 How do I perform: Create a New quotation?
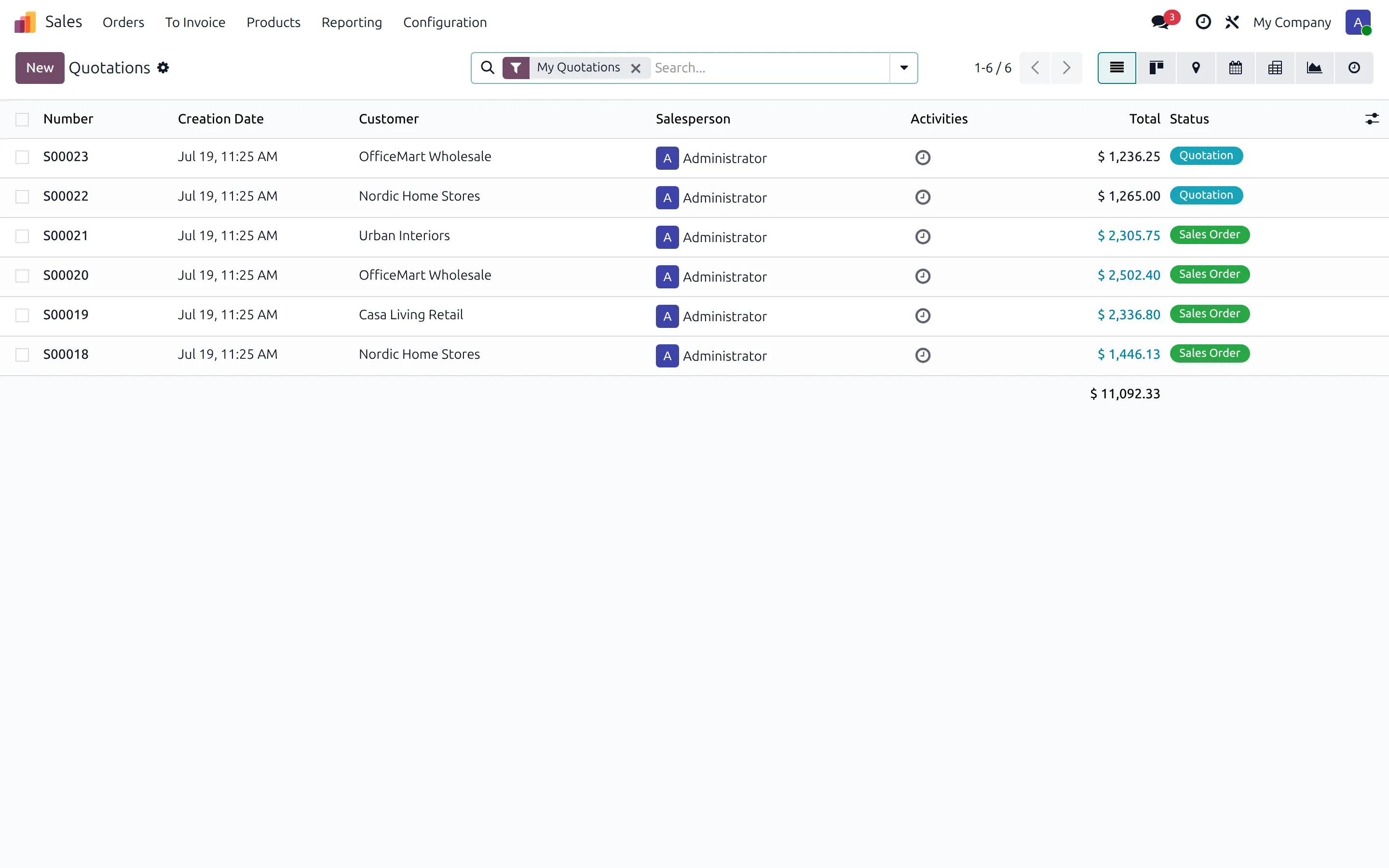pyautogui.click(x=40, y=68)
